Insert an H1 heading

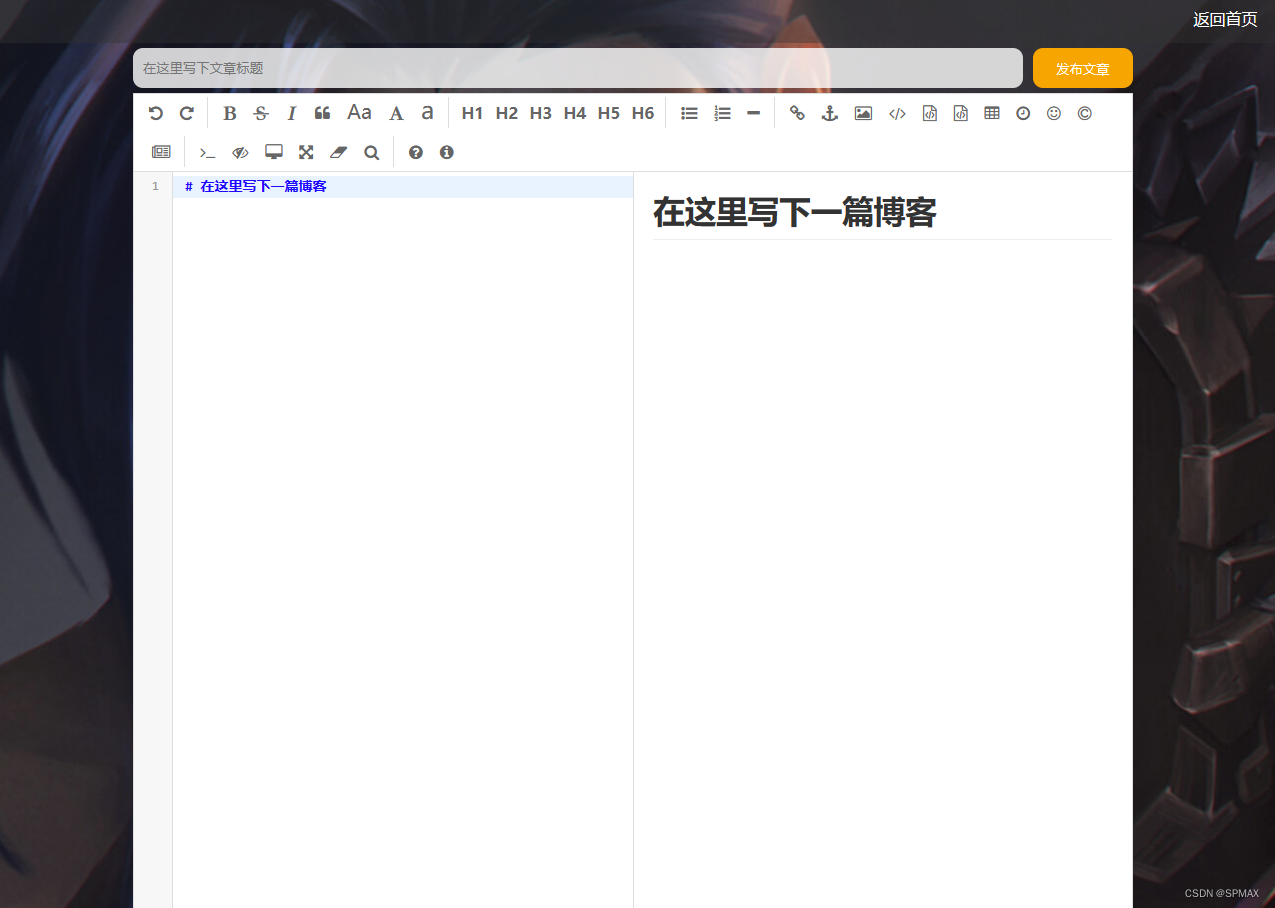coord(472,113)
